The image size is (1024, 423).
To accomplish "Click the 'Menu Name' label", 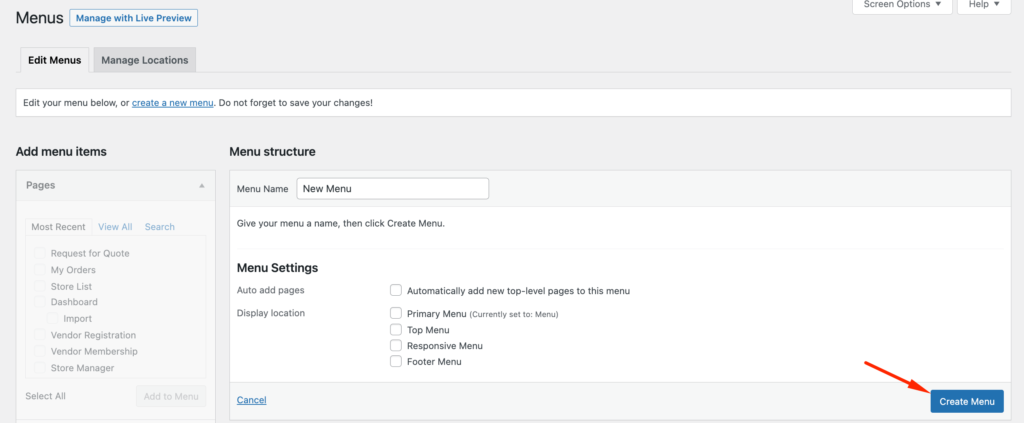I will click(262, 189).
